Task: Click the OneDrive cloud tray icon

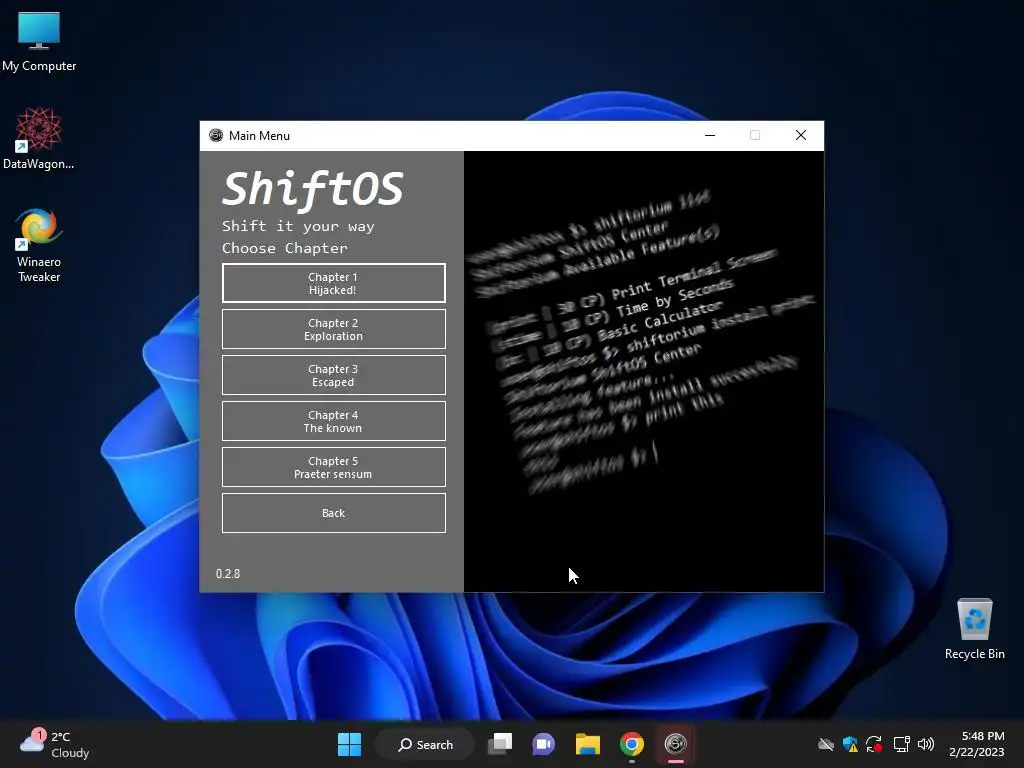Action: [826, 744]
